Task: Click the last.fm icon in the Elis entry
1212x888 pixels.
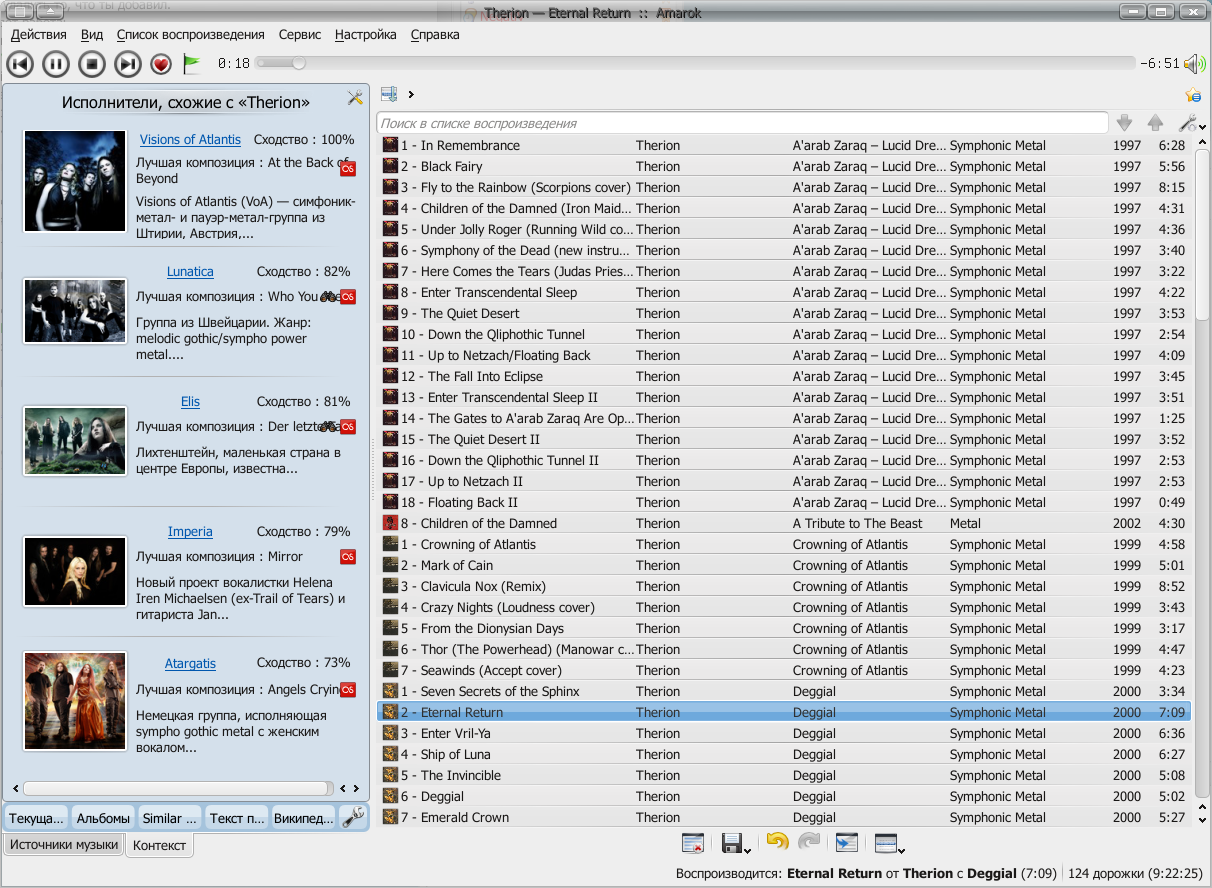Action: [348, 427]
